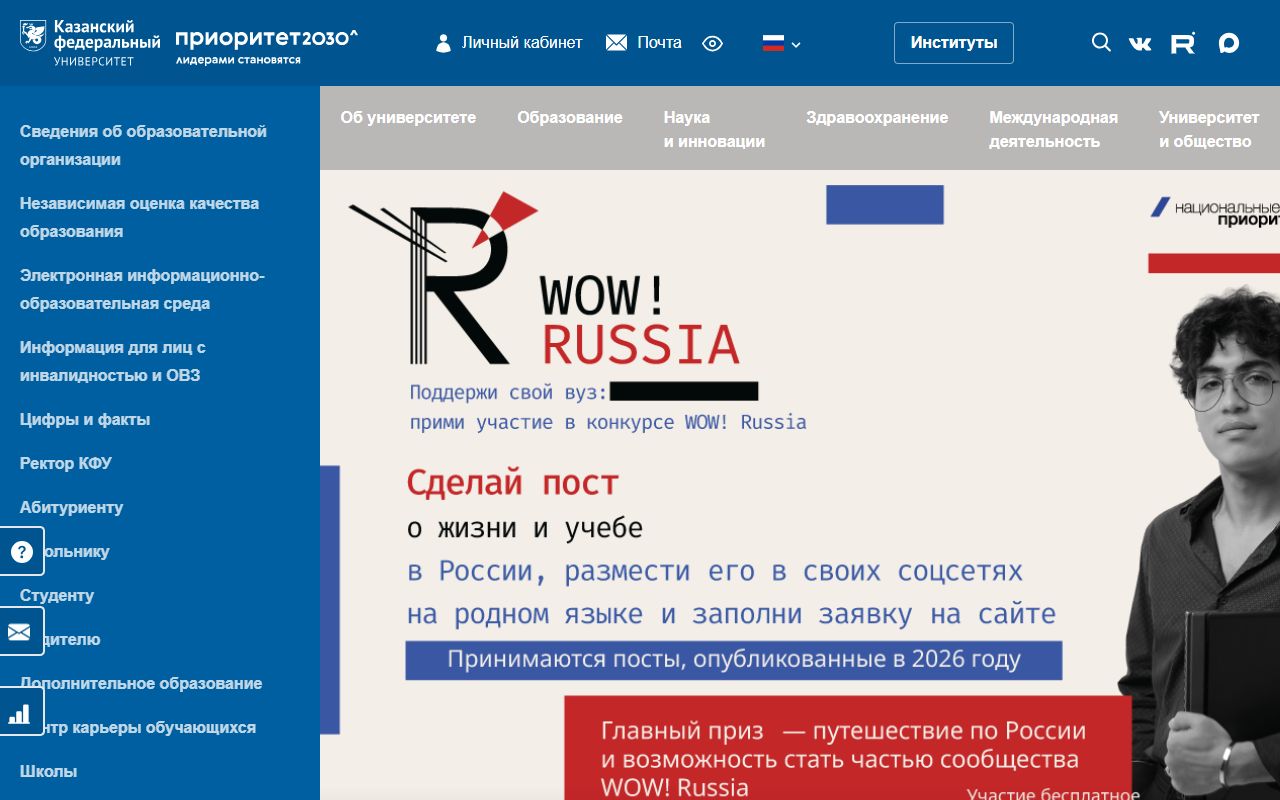Screen dimensions: 1280x800
Task: Click the floating bar chart statistics icon
Action: pos(20,711)
